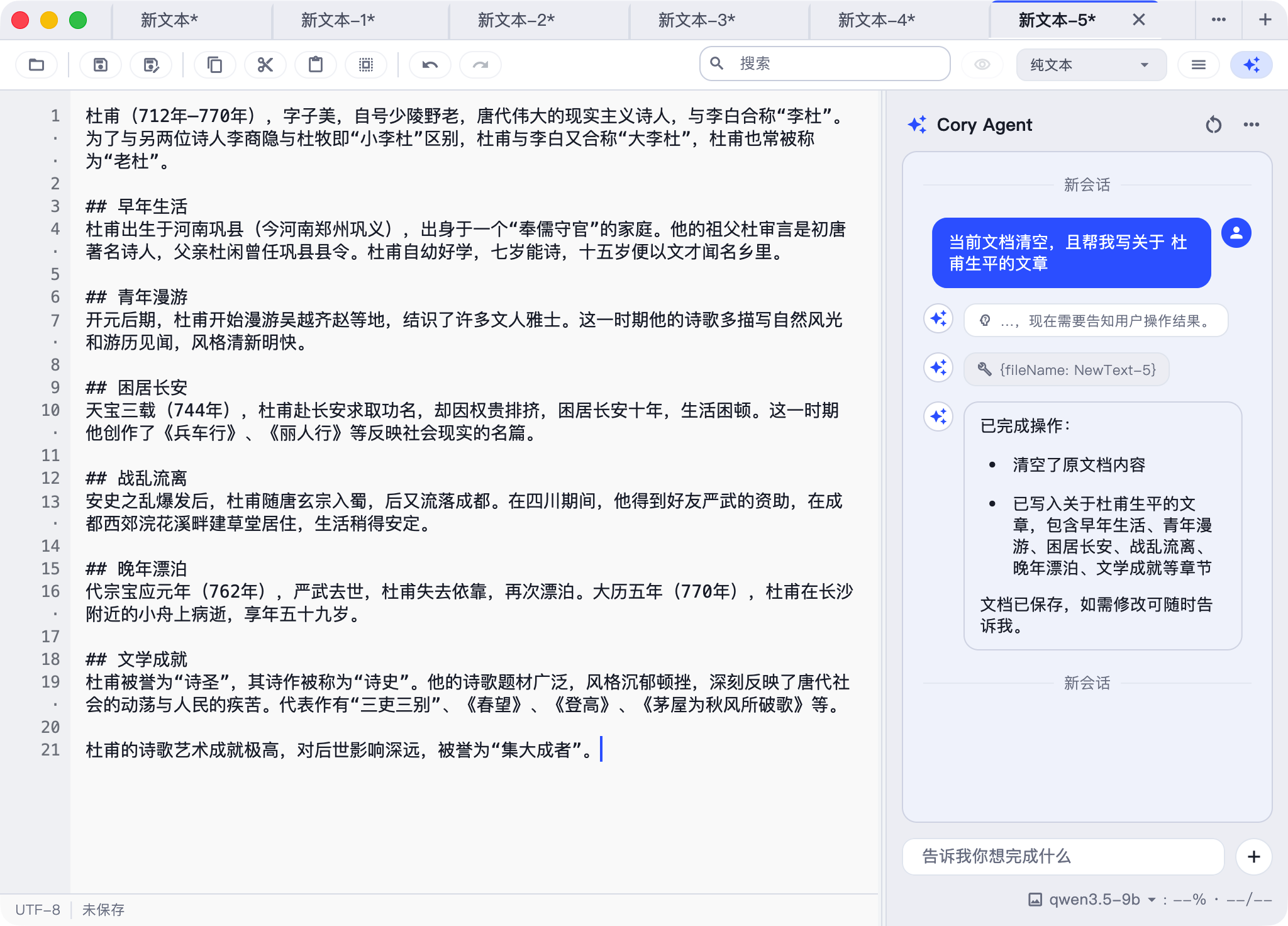Copy text using the copy icon
This screenshot has width=1288, height=926.
coord(215,64)
